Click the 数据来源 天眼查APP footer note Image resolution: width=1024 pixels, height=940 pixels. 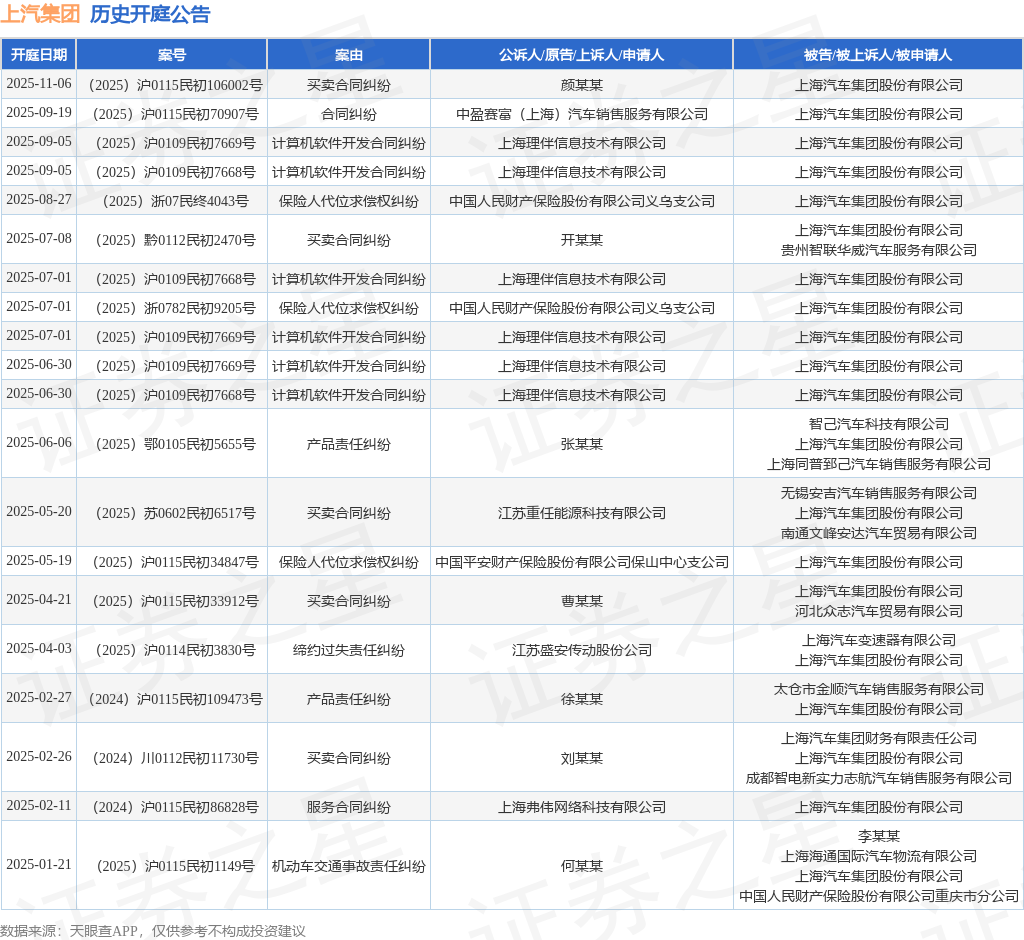coord(153,931)
